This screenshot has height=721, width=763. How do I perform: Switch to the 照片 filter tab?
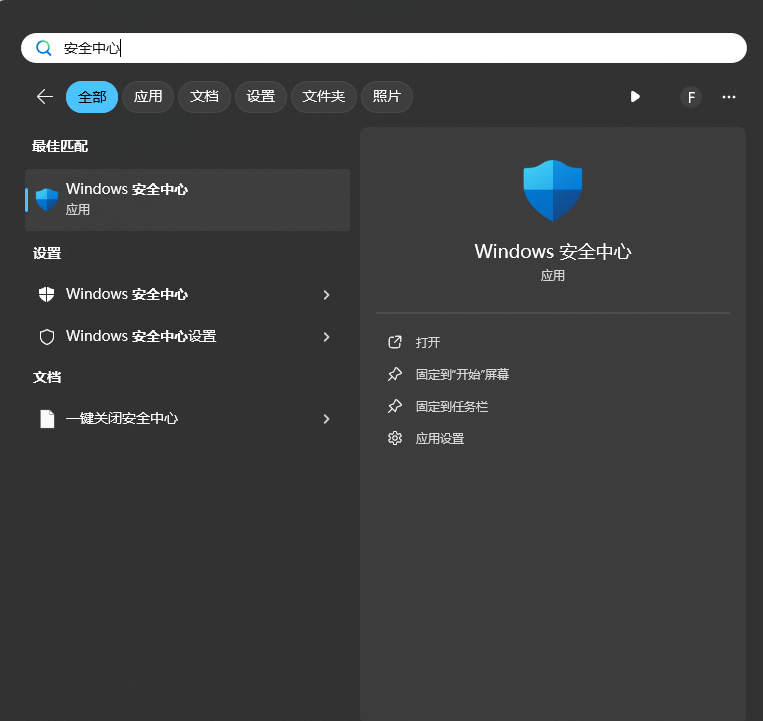coord(386,97)
